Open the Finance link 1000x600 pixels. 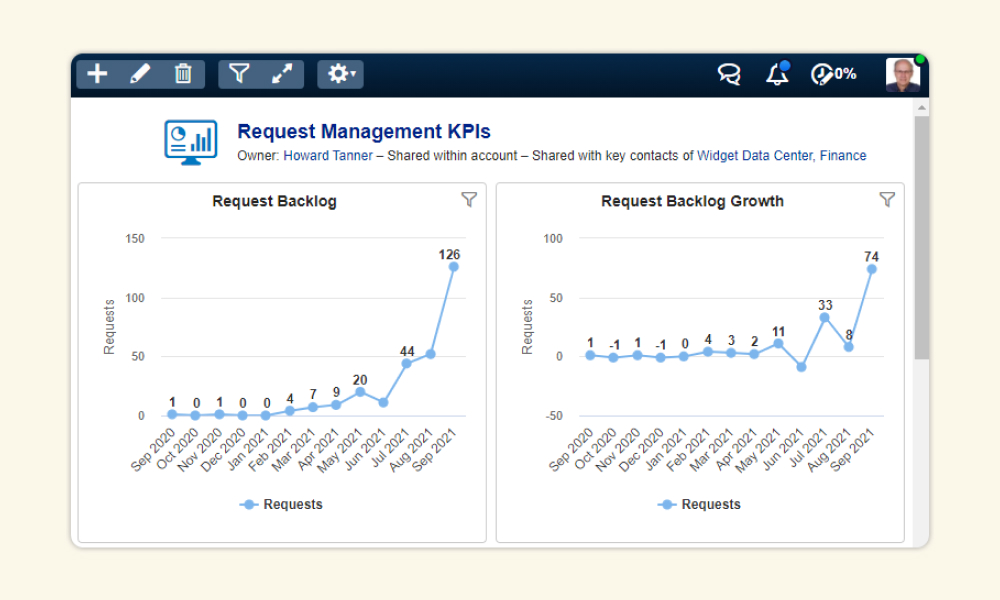point(843,156)
